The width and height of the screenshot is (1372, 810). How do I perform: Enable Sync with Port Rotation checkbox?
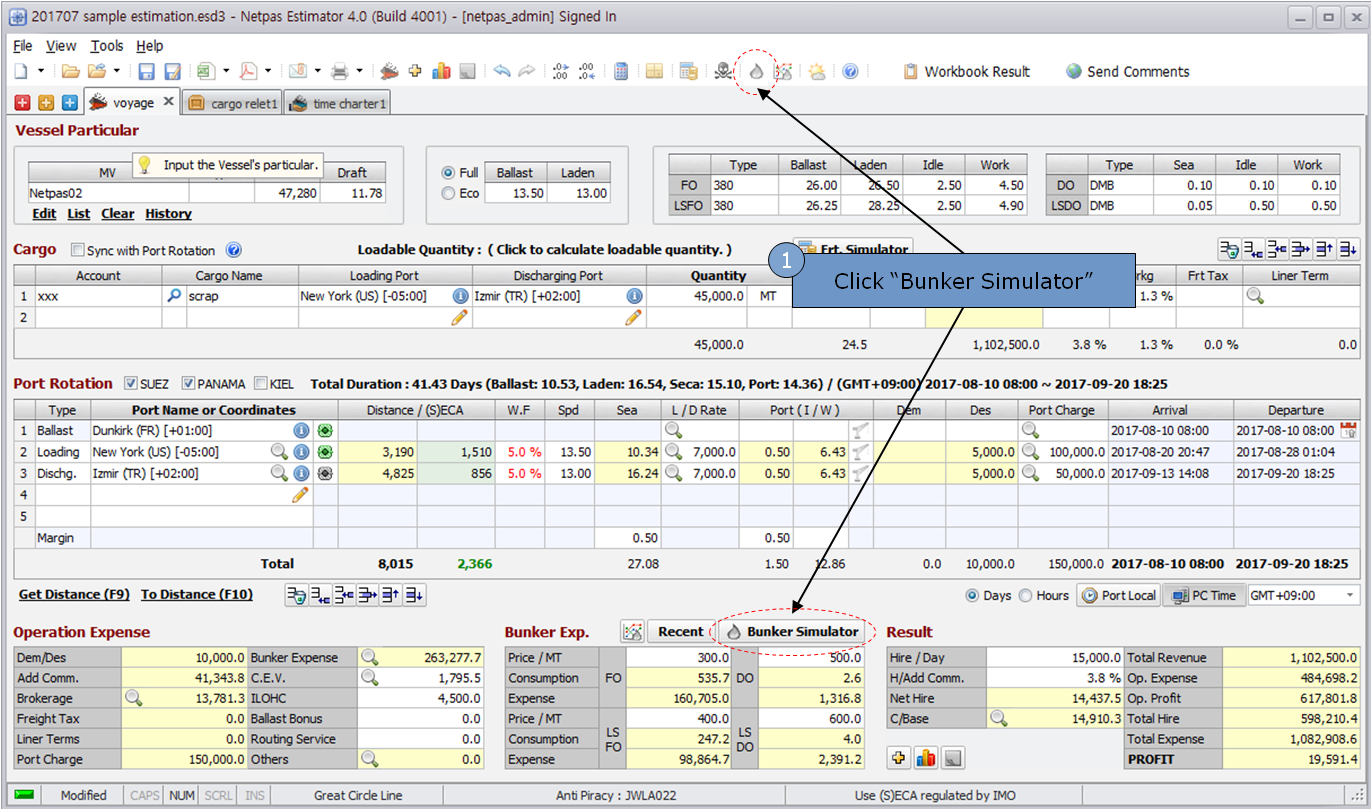[78, 250]
